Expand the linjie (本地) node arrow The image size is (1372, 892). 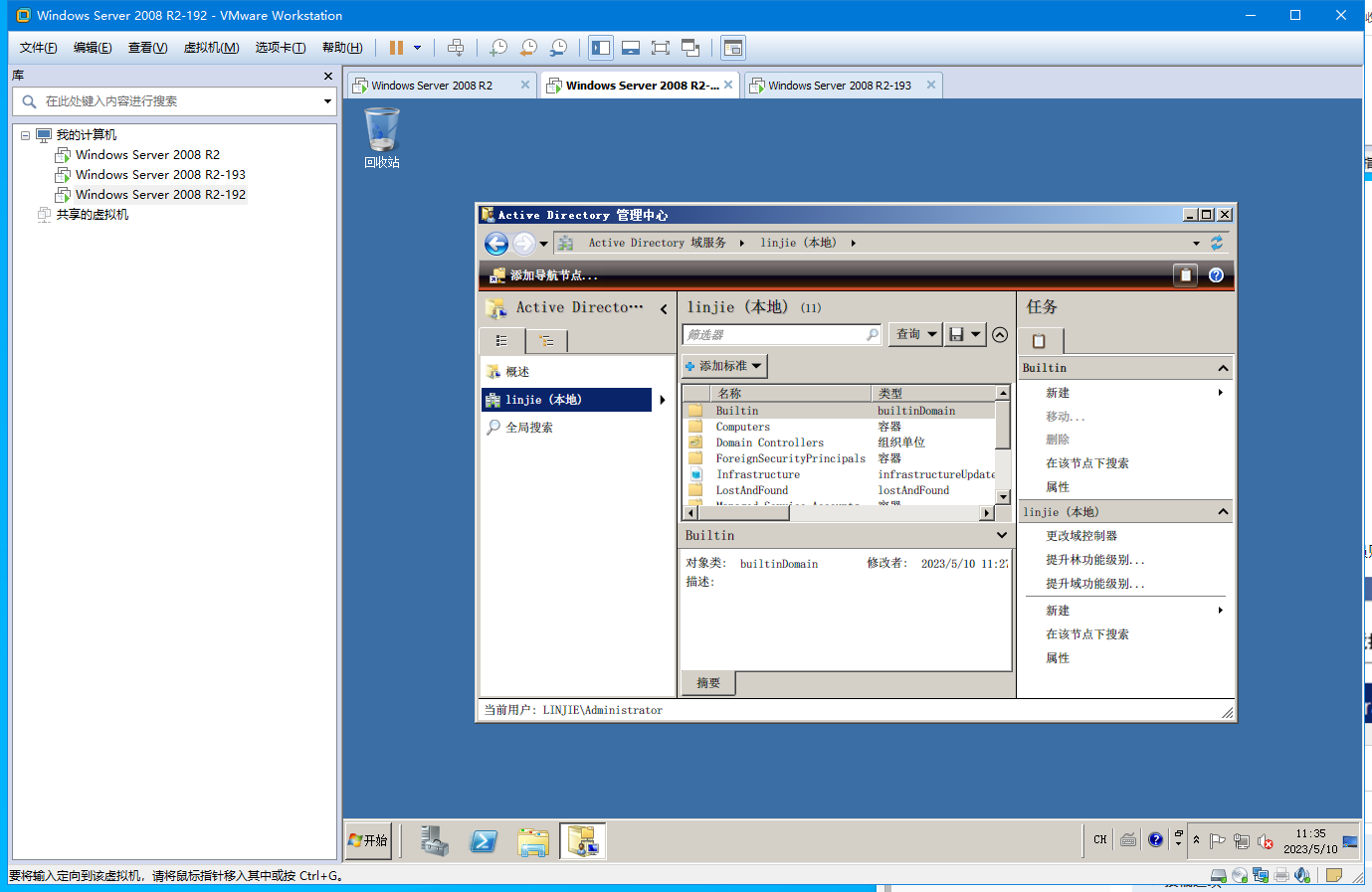(x=662, y=400)
